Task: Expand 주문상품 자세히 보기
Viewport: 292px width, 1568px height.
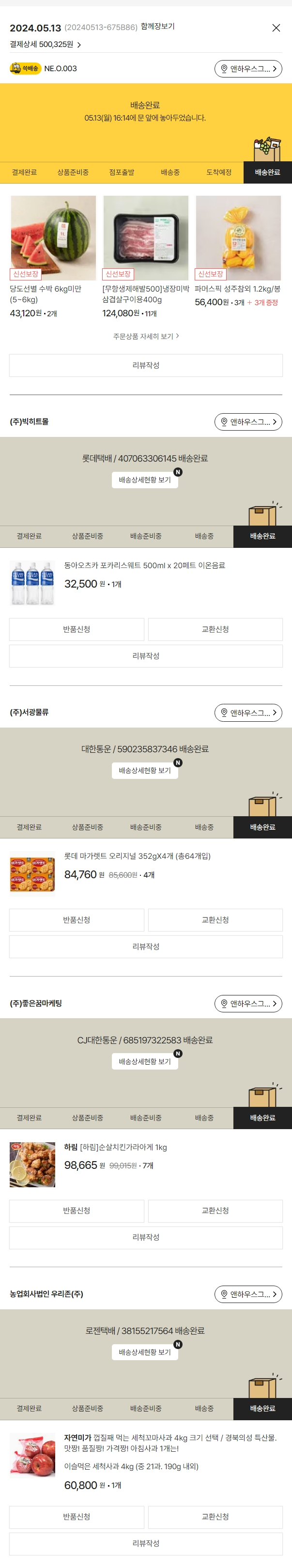Action: coord(146,337)
